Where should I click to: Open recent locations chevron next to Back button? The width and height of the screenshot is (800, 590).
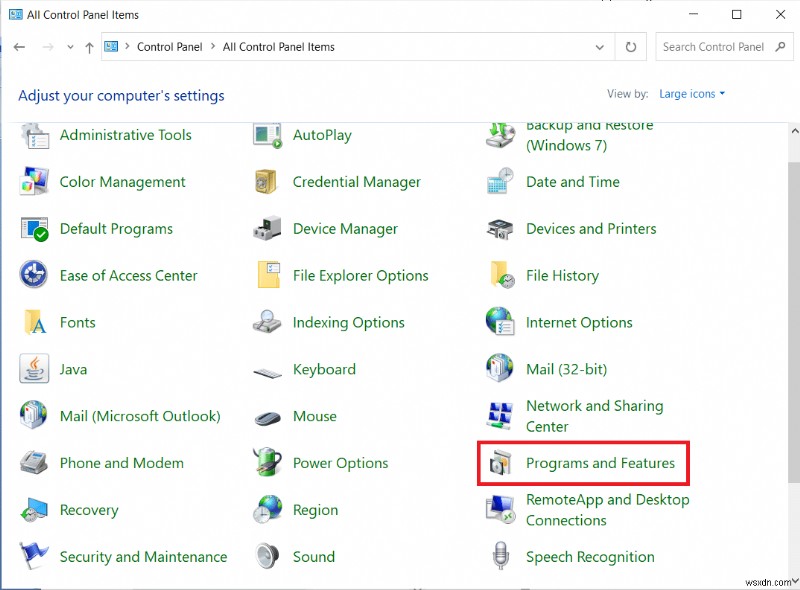(70, 47)
